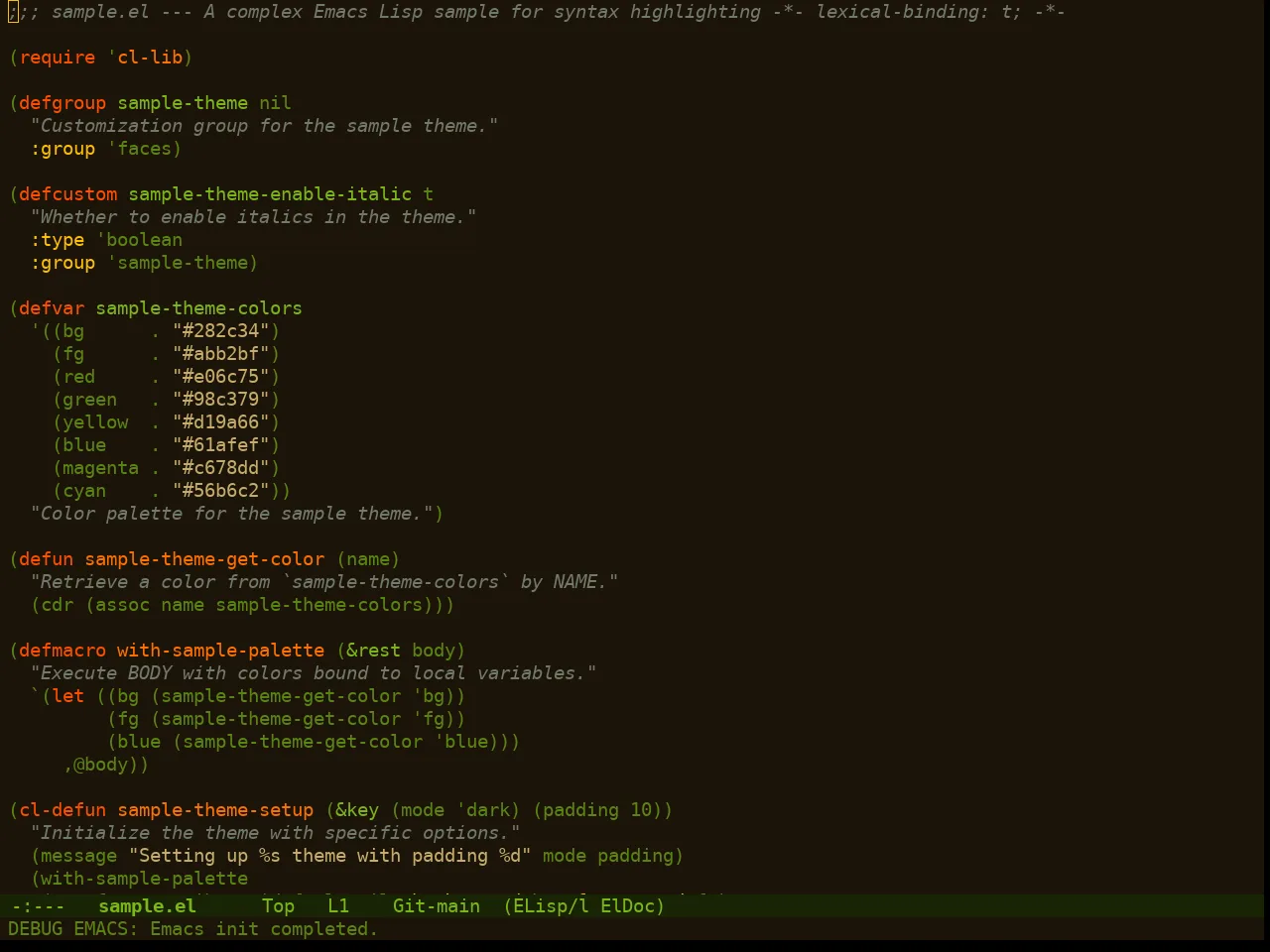Click the -:--- buffer status flags
Viewport: 1270px width, 952px height.
pos(38,905)
